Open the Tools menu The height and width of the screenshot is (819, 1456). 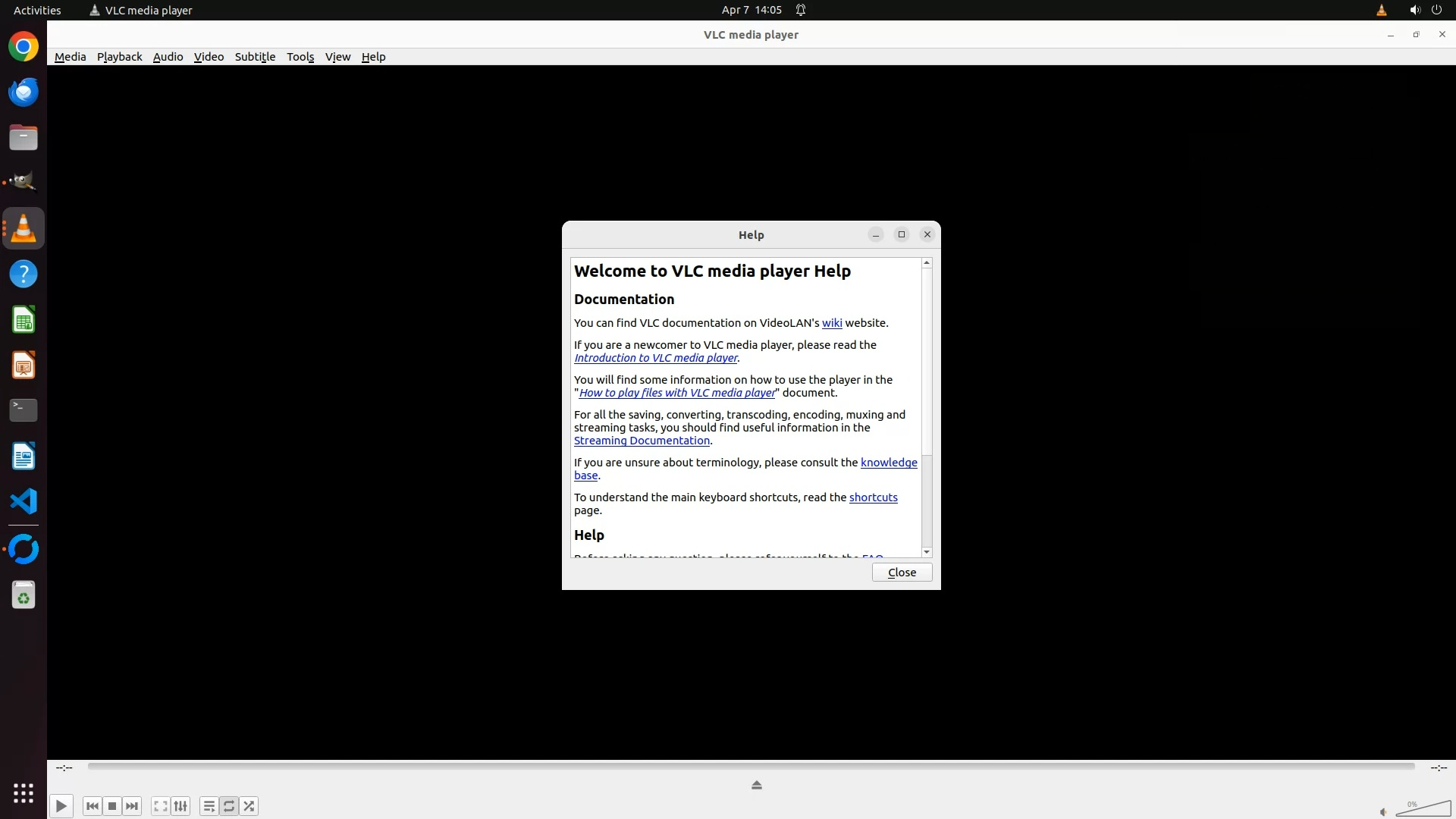point(300,57)
